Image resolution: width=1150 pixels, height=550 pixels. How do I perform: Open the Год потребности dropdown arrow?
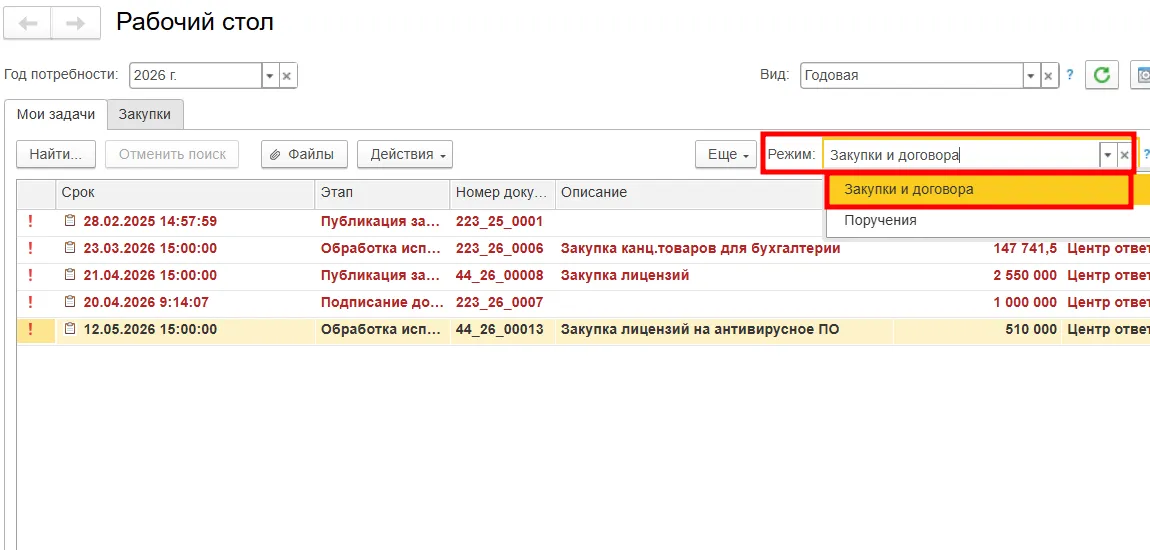tap(270, 76)
